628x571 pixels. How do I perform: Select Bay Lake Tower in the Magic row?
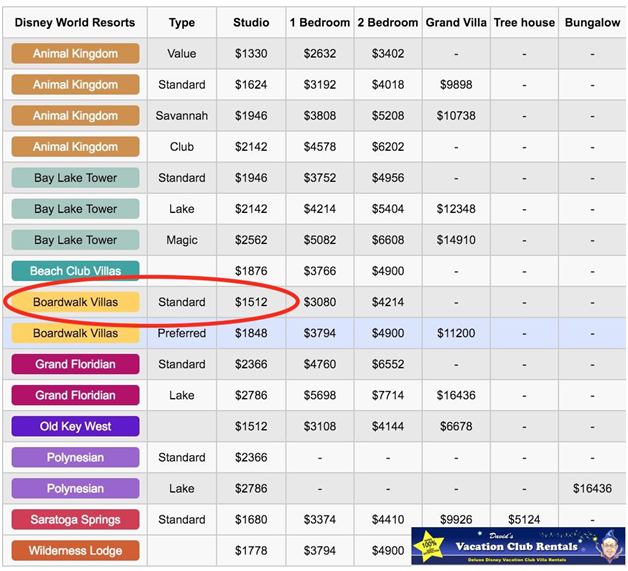click(75, 240)
